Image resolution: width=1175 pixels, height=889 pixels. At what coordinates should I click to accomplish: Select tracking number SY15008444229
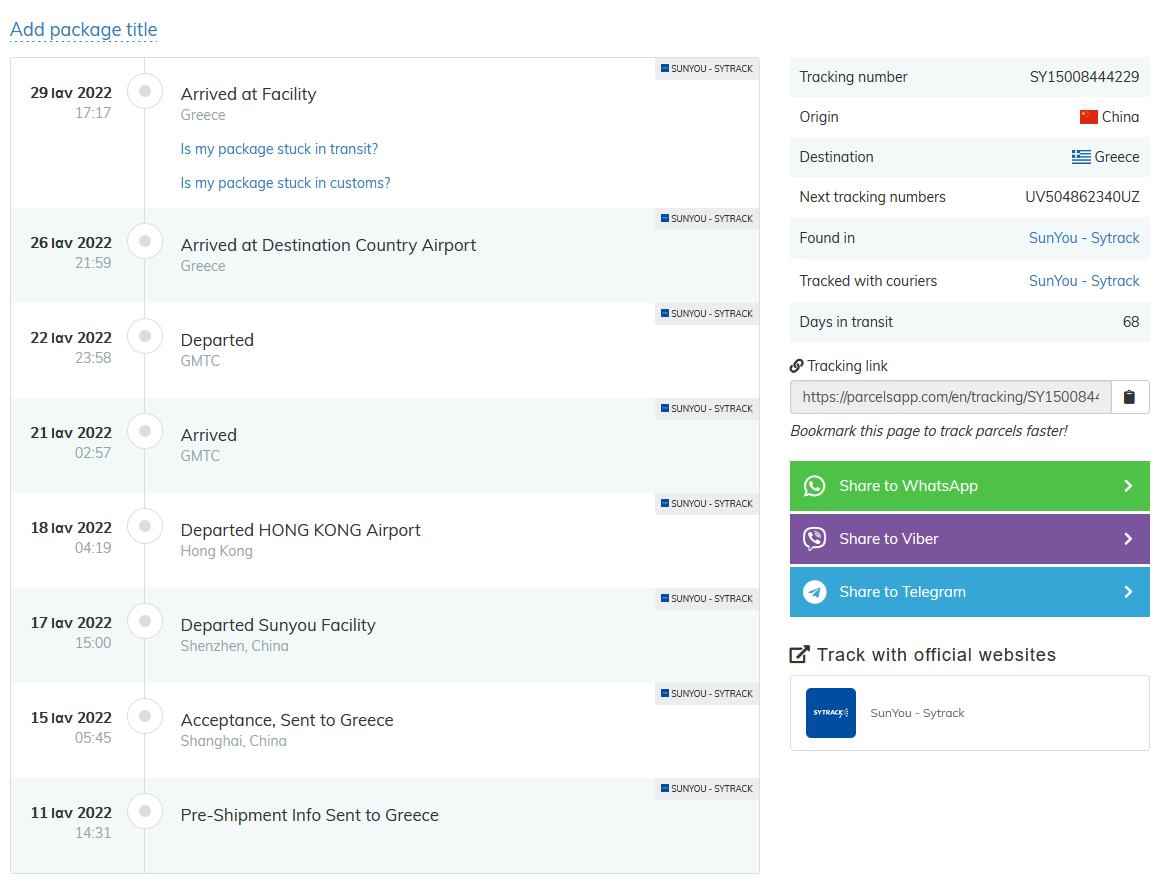point(1084,76)
